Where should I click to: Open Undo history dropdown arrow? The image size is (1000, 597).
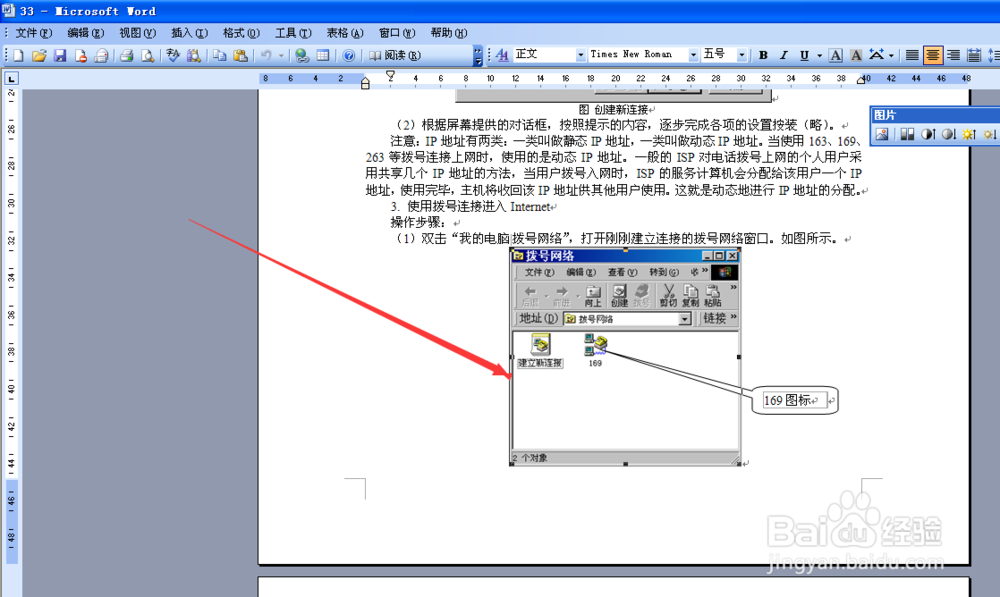[281, 55]
